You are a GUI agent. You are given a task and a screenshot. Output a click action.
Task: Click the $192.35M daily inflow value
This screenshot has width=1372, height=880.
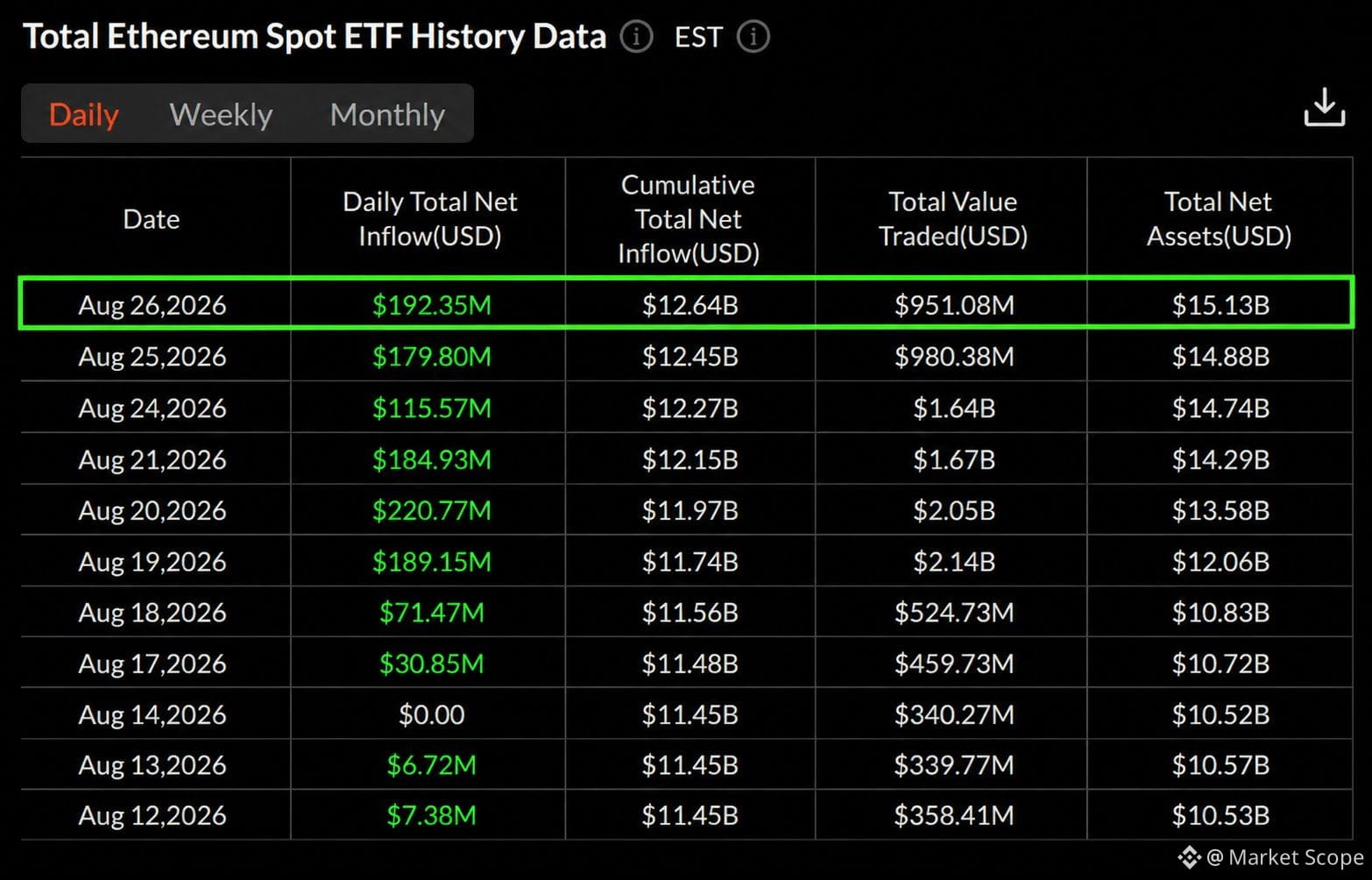click(x=431, y=305)
